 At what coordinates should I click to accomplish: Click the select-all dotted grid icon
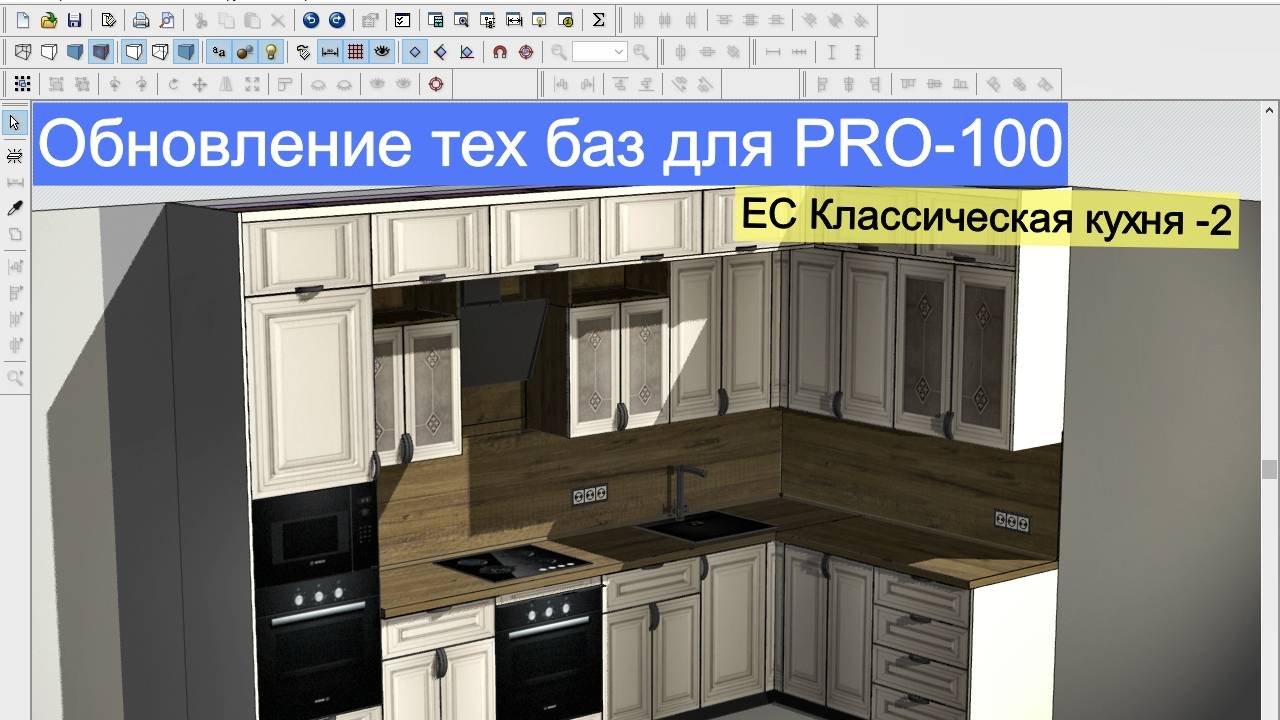pos(22,84)
